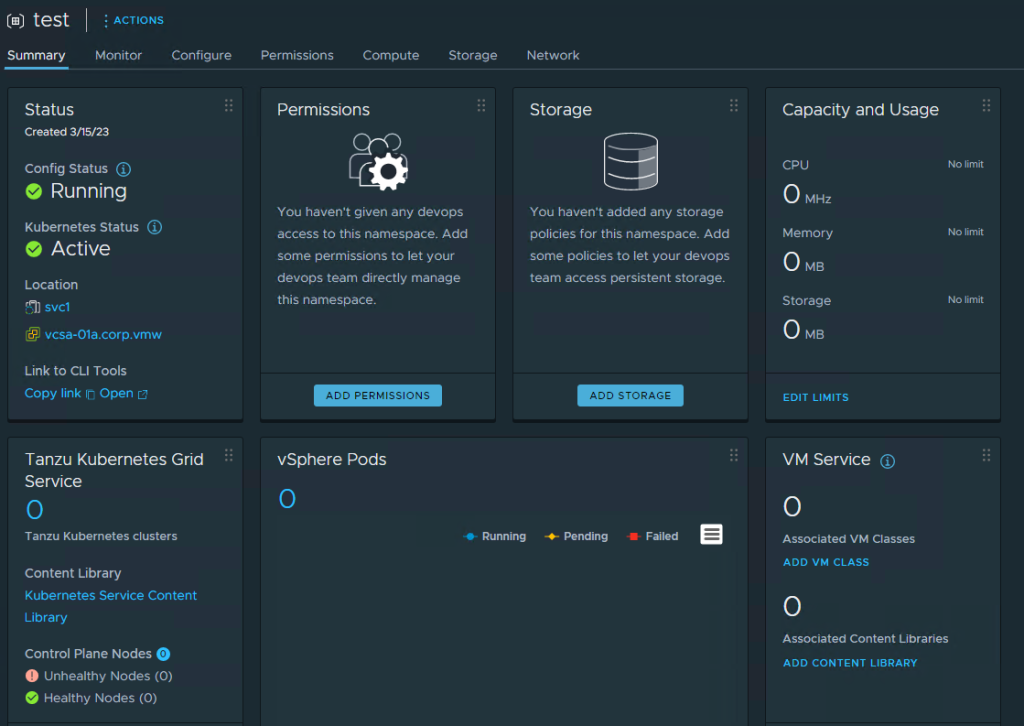Image resolution: width=1024 pixels, height=726 pixels.
Task: Click the namespace icon beside the test title
Action: coord(15,20)
